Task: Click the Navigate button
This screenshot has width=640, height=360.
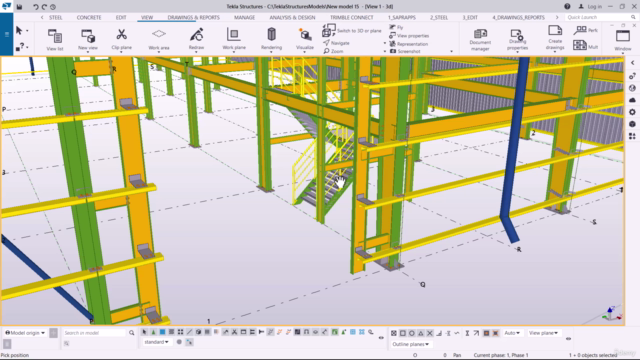Action: point(337,43)
